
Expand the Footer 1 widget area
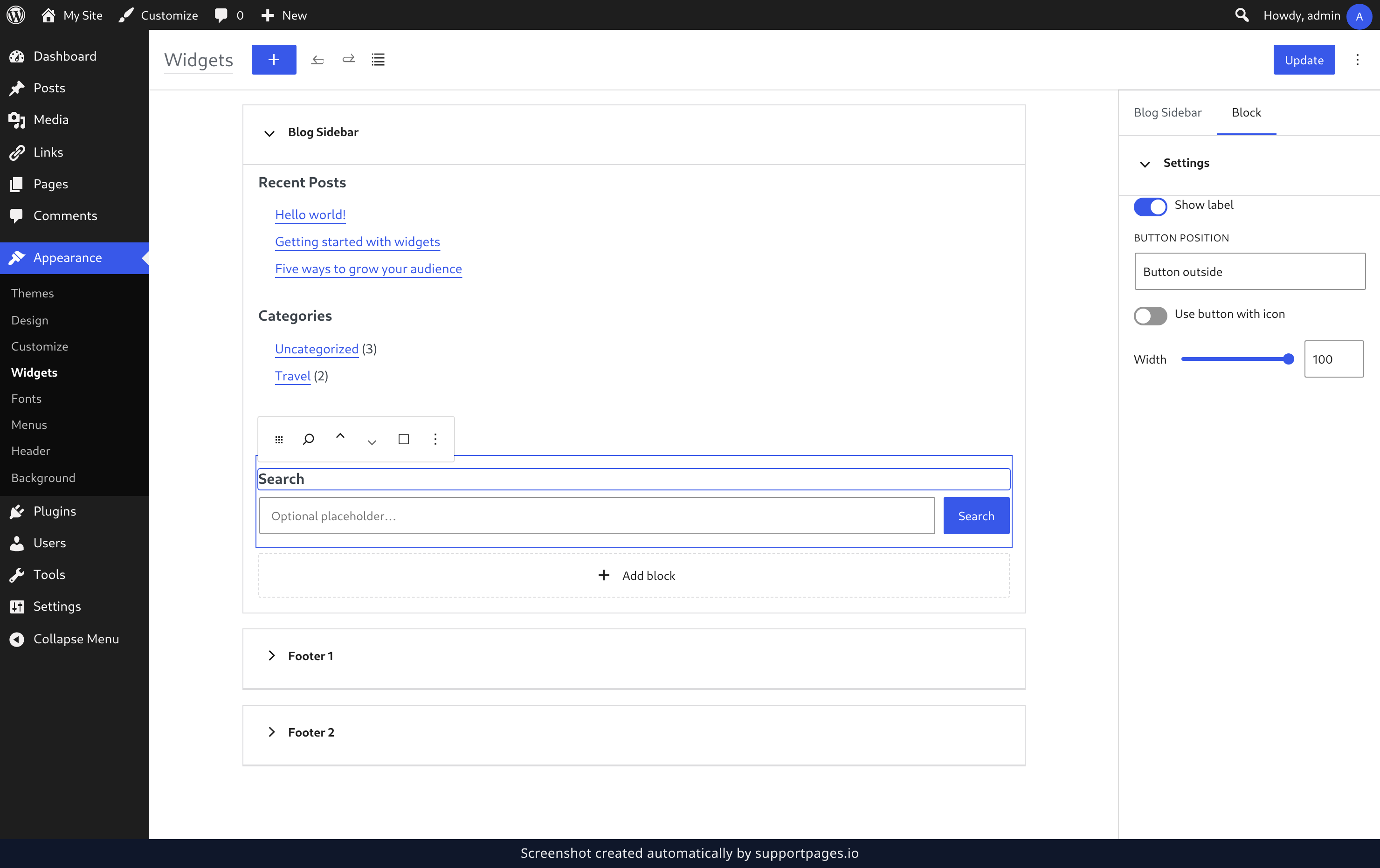272,655
